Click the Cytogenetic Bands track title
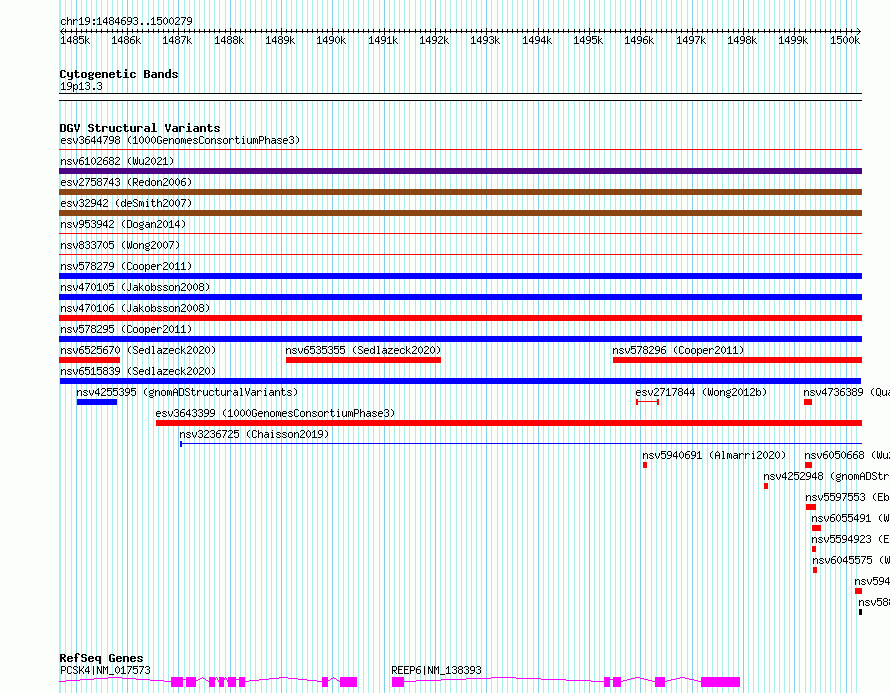 (119, 74)
